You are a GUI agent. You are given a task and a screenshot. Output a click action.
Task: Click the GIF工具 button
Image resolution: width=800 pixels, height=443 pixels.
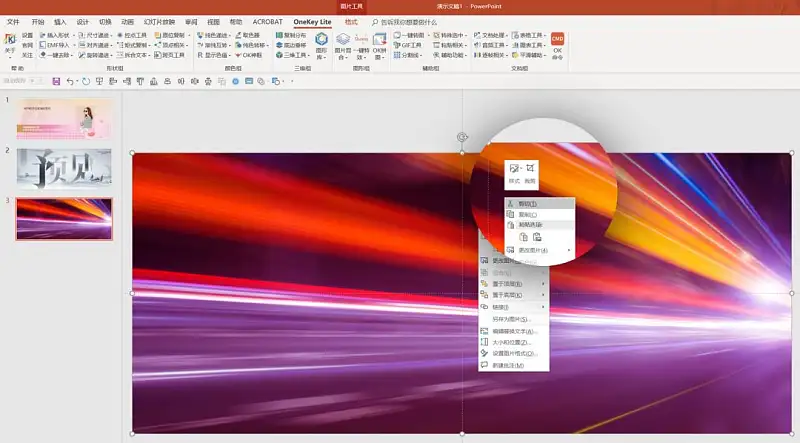[408, 45]
